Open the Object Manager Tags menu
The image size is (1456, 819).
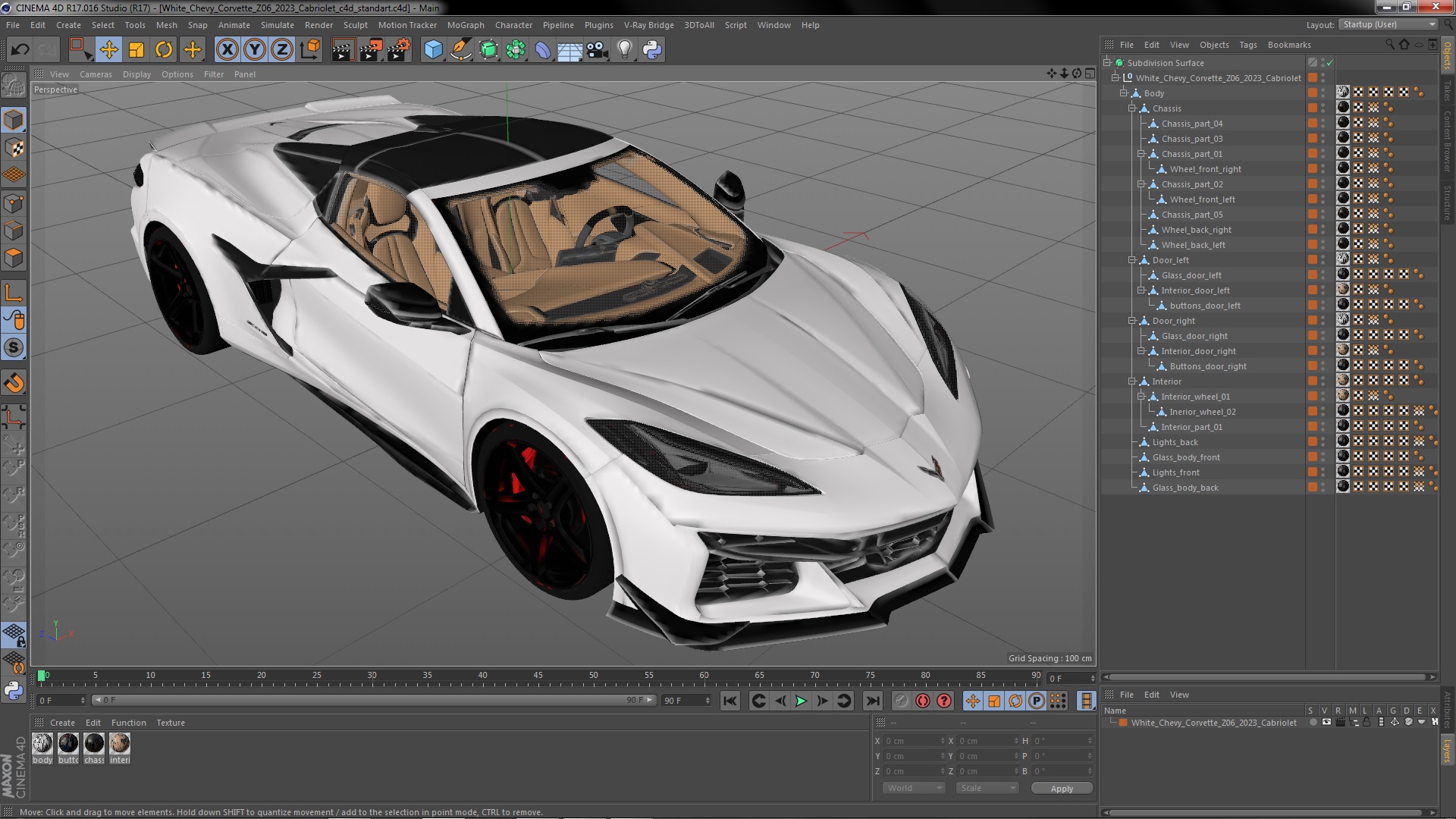(x=1247, y=45)
